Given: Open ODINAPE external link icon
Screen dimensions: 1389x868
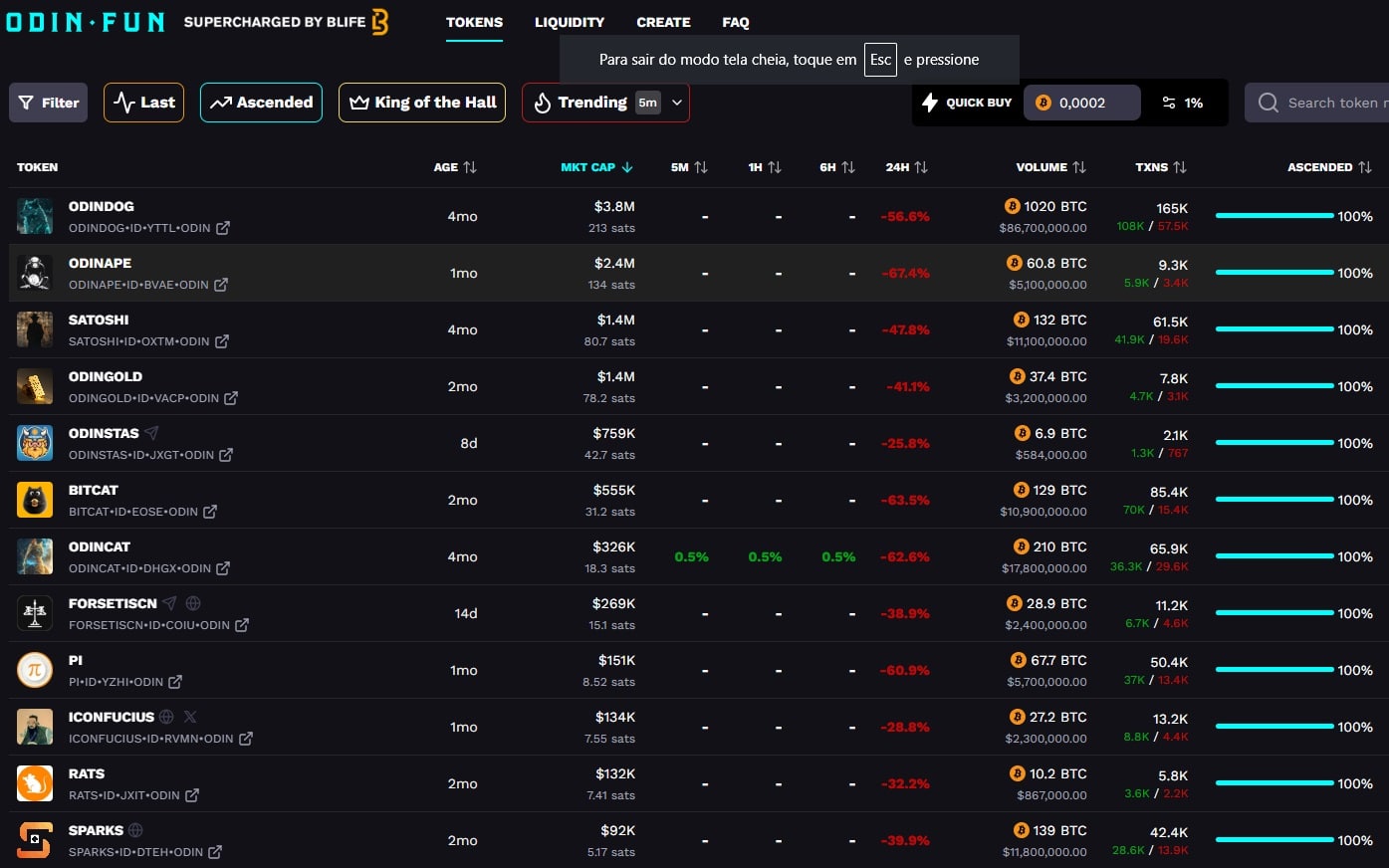Looking at the screenshot, I should click(221, 285).
